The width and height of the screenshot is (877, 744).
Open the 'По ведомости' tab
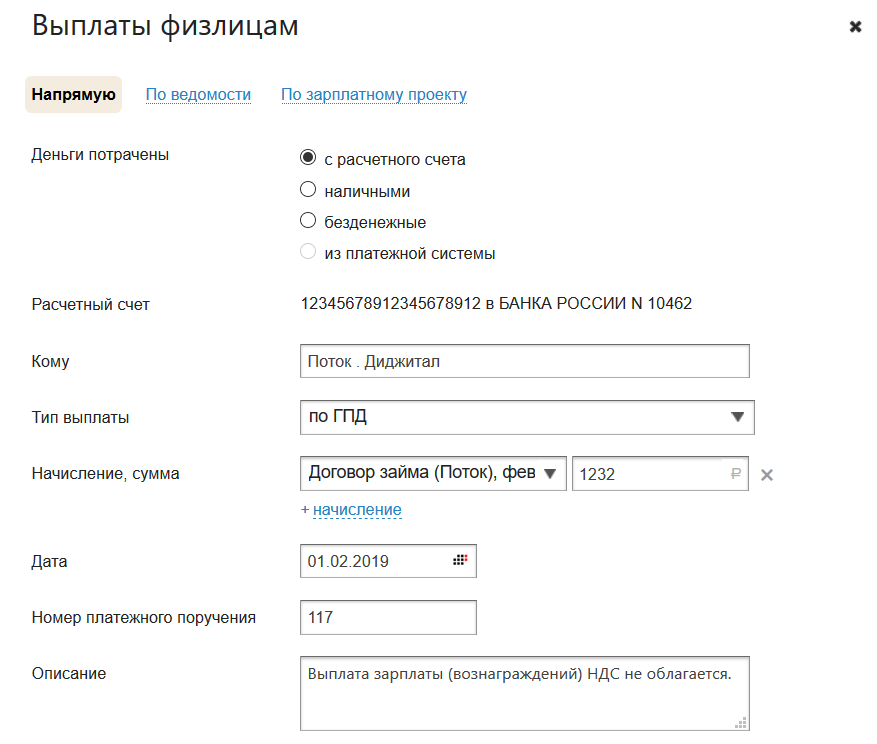click(x=198, y=95)
